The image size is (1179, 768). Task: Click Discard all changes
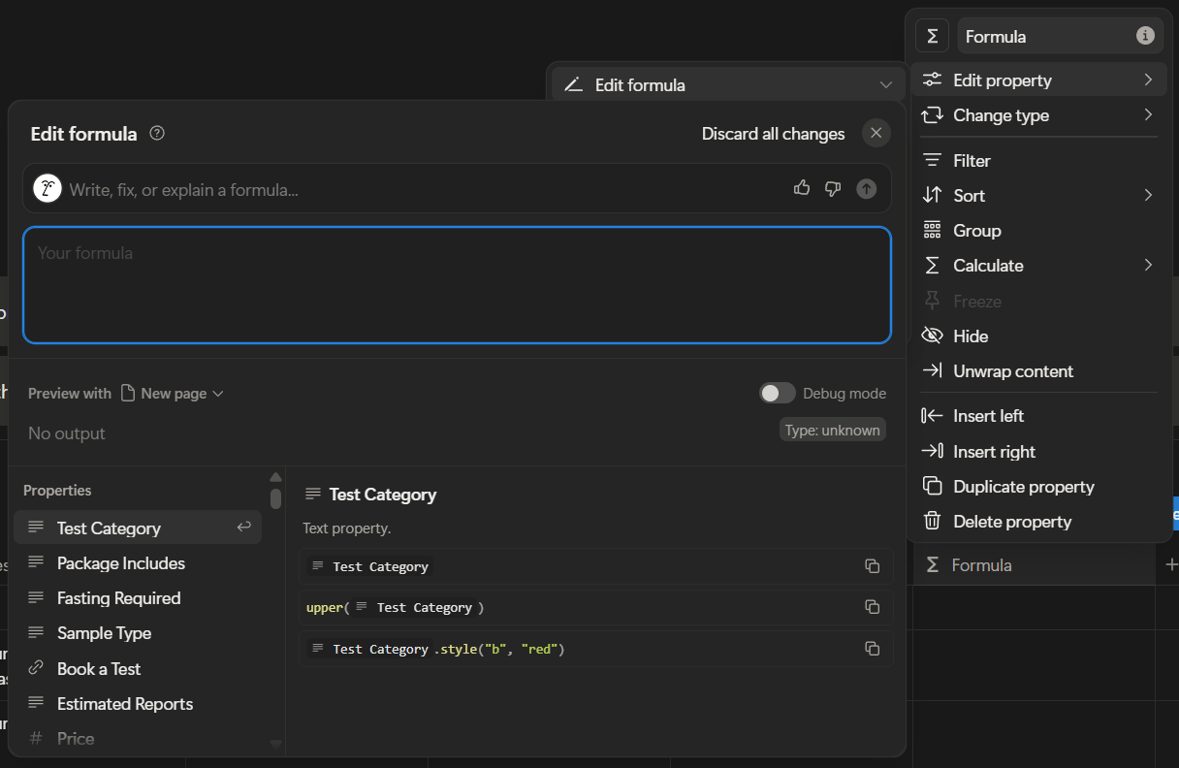coord(773,134)
